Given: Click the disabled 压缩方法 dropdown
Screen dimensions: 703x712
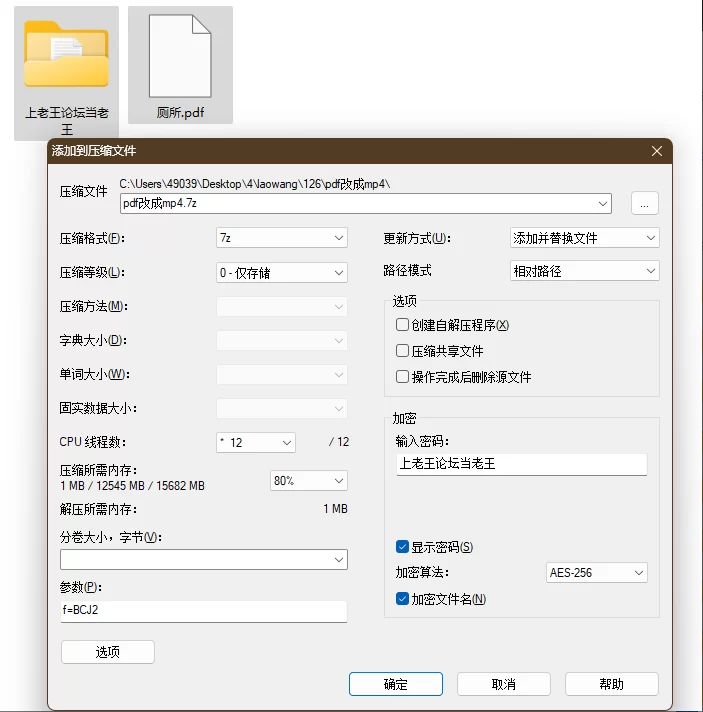Looking at the screenshot, I should click(x=282, y=307).
